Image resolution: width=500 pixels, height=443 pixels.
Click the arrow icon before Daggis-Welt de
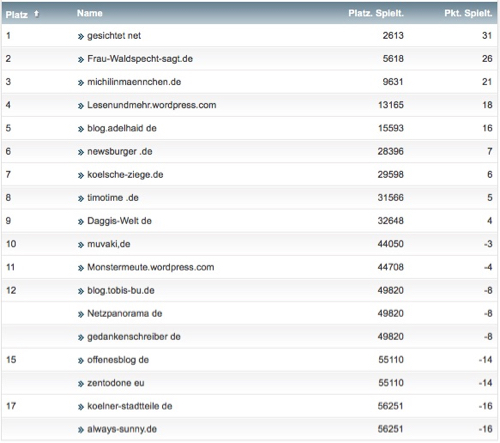tap(81, 222)
